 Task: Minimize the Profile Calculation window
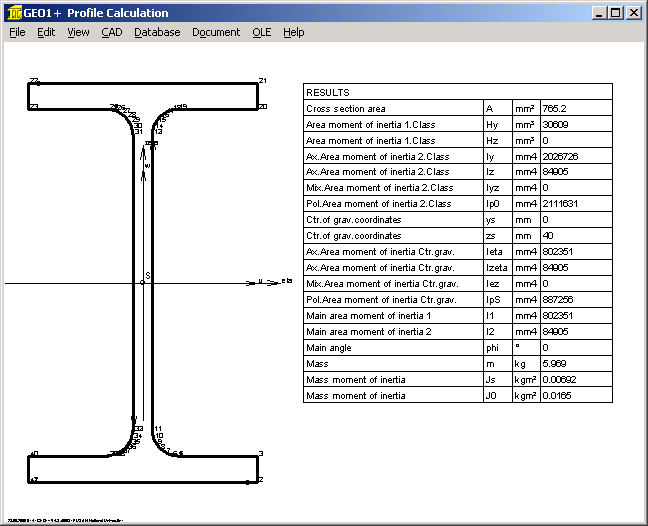599,13
